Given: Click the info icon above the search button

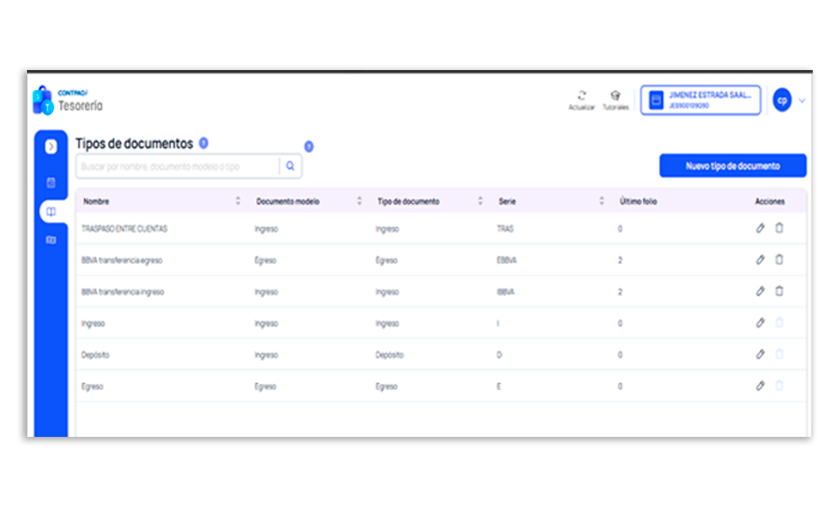Looking at the screenshot, I should coord(309,147).
